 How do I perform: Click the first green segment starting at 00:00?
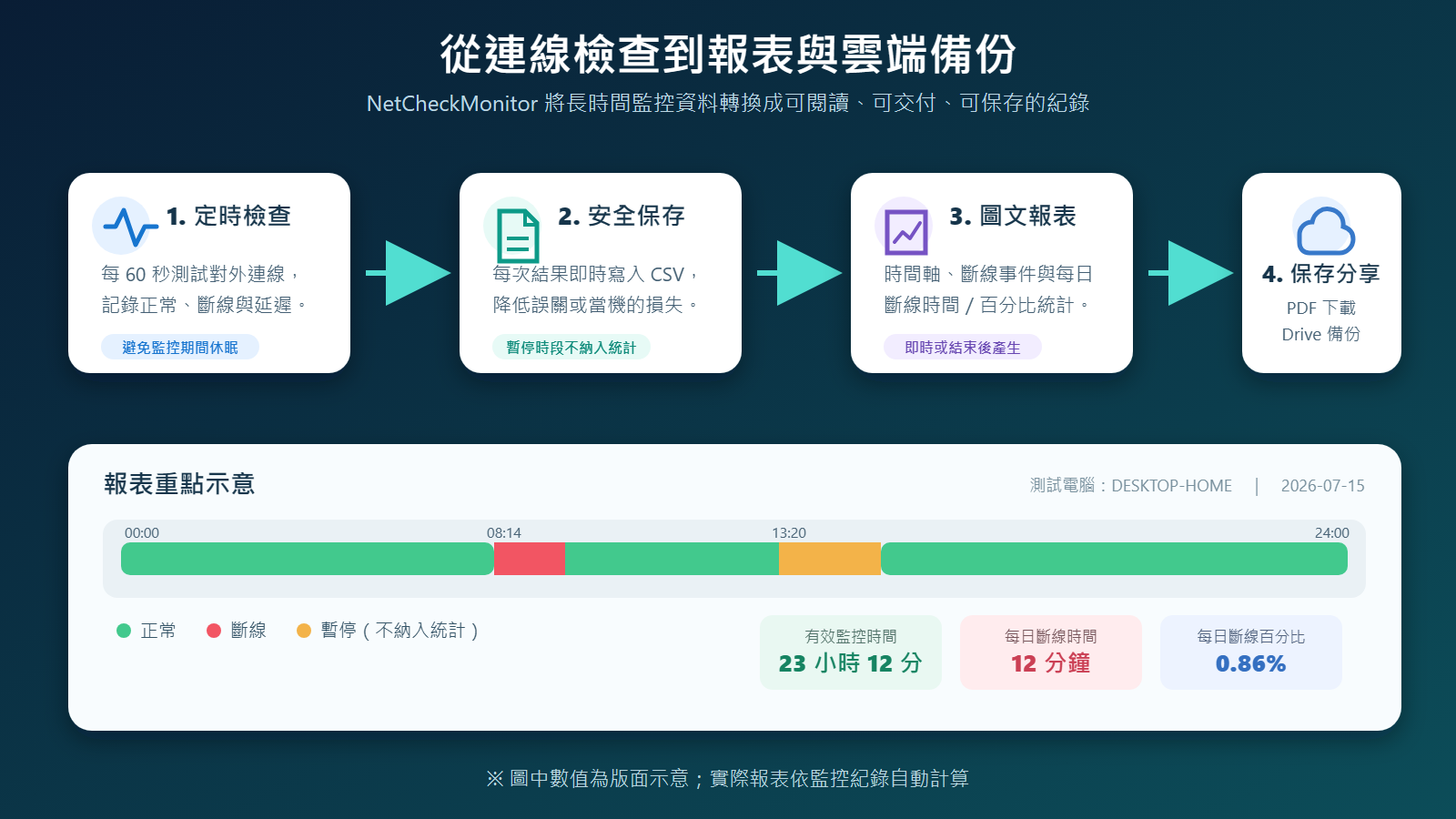[308, 559]
